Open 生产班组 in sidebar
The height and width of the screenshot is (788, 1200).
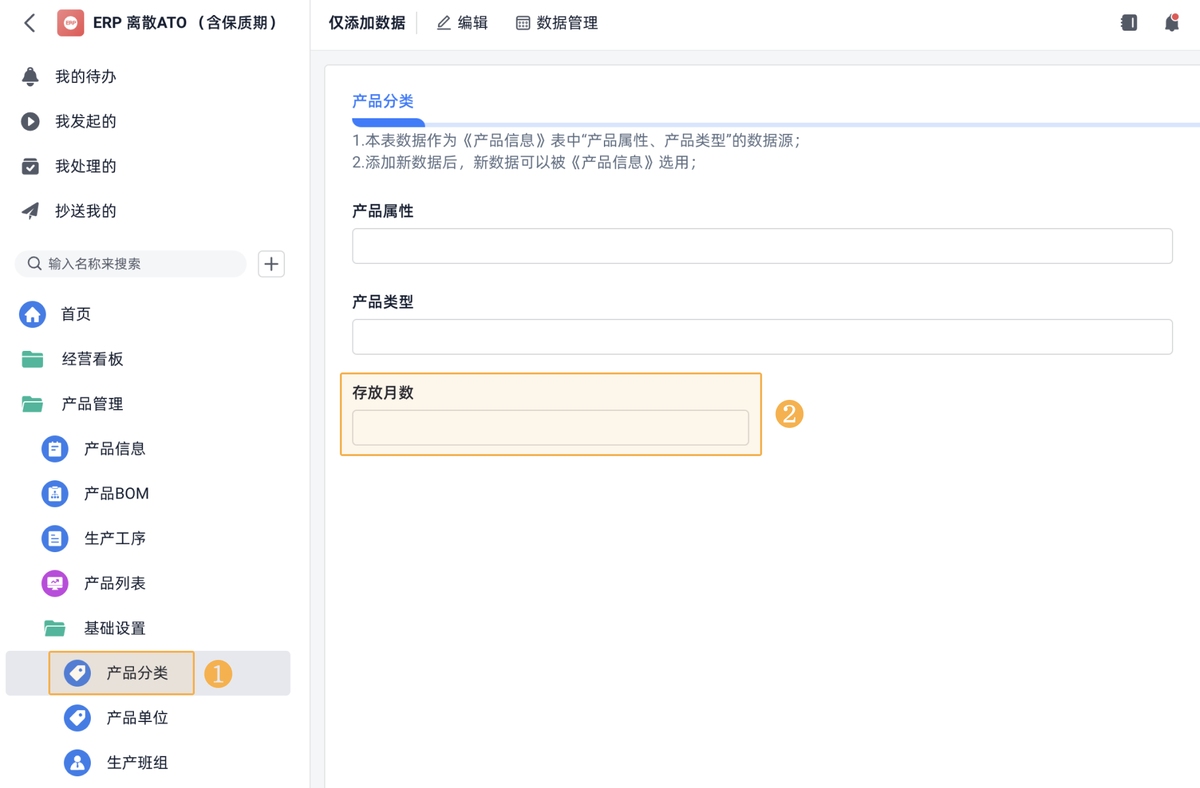point(137,763)
